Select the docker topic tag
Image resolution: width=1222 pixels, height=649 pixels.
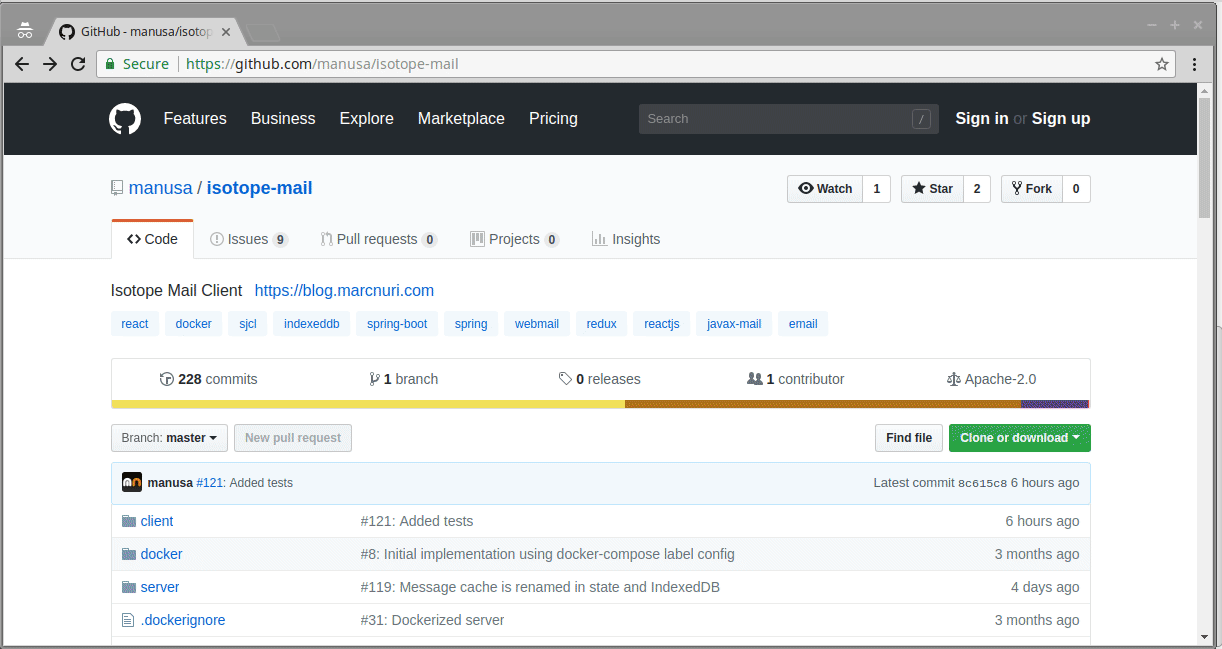(x=194, y=324)
